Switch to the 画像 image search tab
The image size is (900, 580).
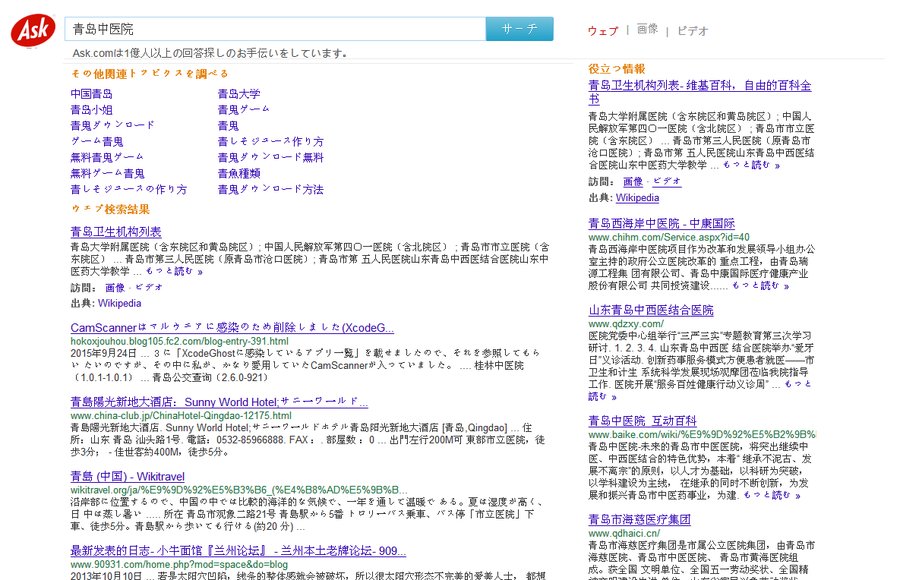[x=646, y=31]
